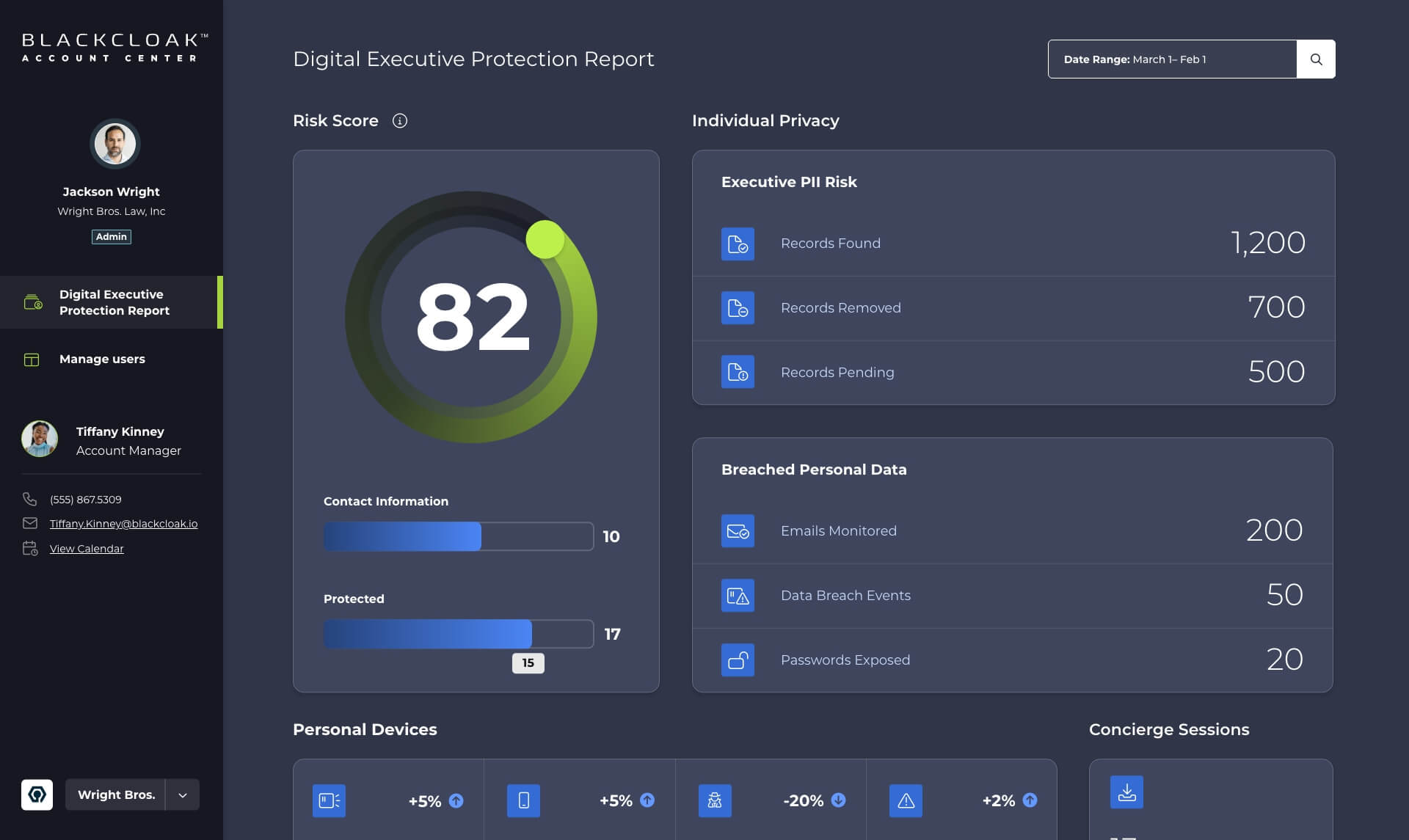This screenshot has height=840, width=1409.
Task: Email Tiffany.Kinney@blackcloak.io via the link
Action: click(x=123, y=524)
